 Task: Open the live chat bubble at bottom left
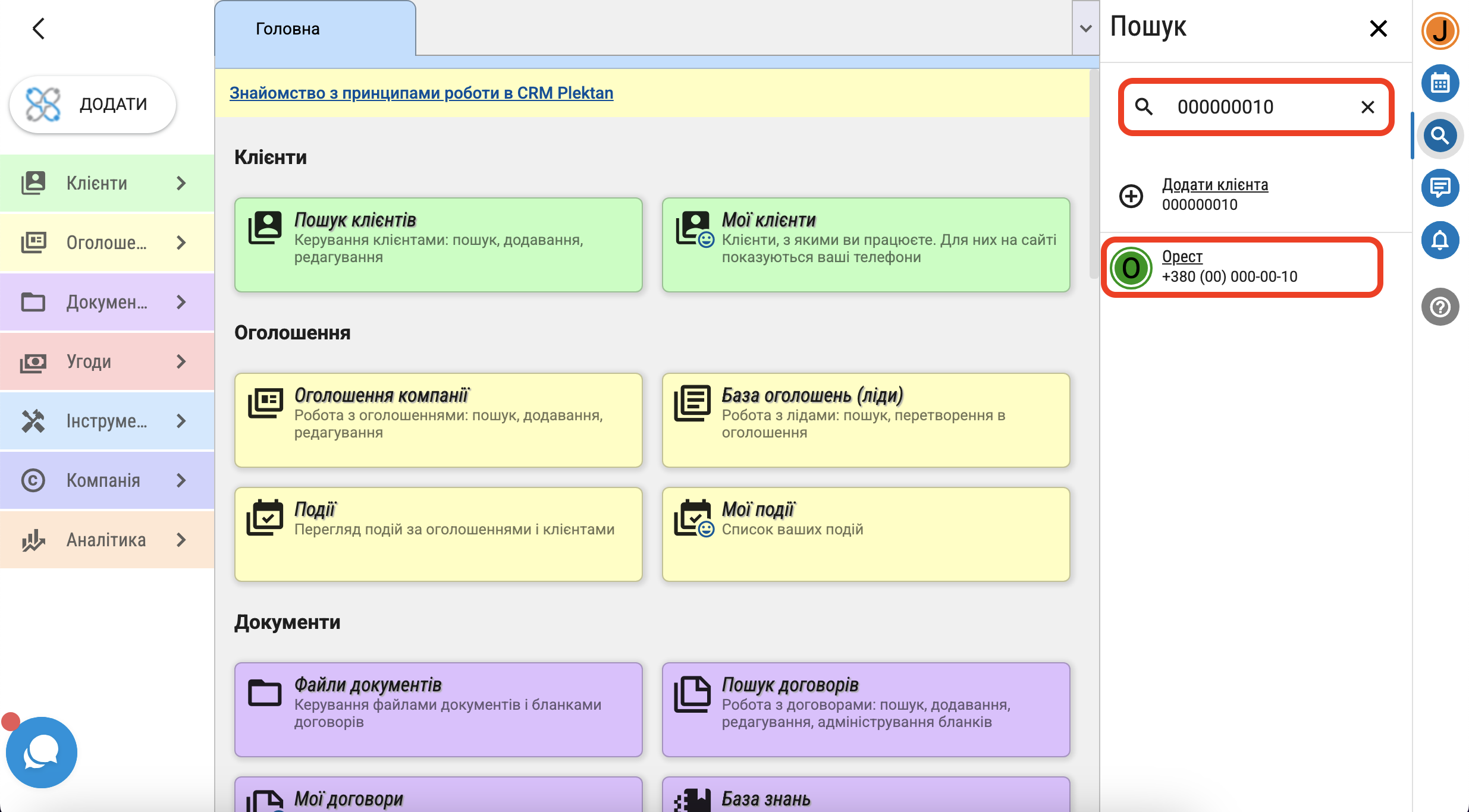click(41, 752)
